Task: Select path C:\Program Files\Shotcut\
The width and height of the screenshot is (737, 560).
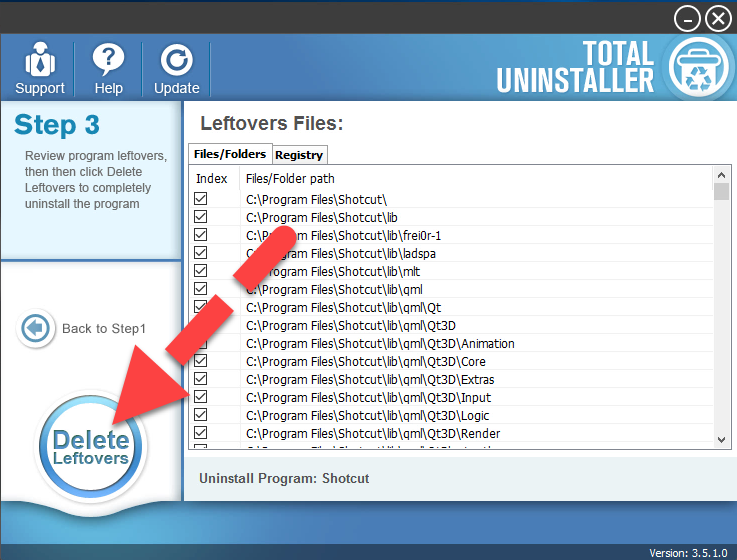Action: coord(316,200)
